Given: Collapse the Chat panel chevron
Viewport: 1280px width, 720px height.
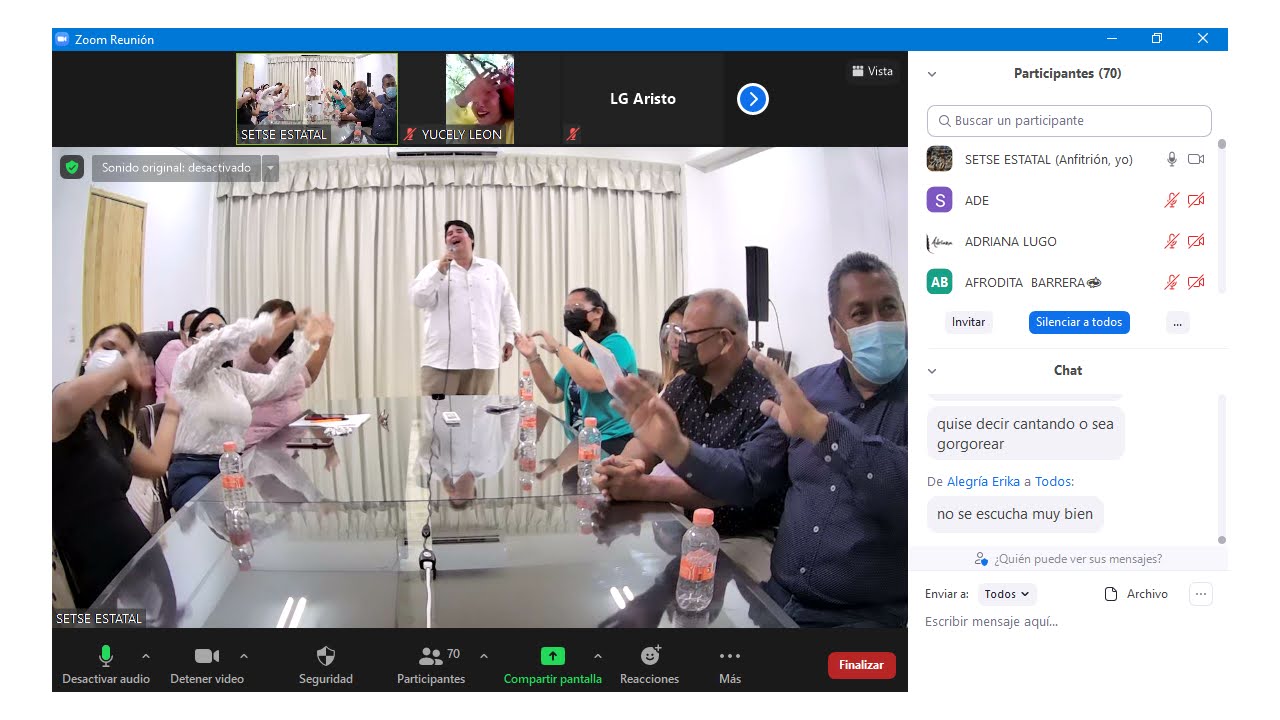Looking at the screenshot, I should pos(932,371).
